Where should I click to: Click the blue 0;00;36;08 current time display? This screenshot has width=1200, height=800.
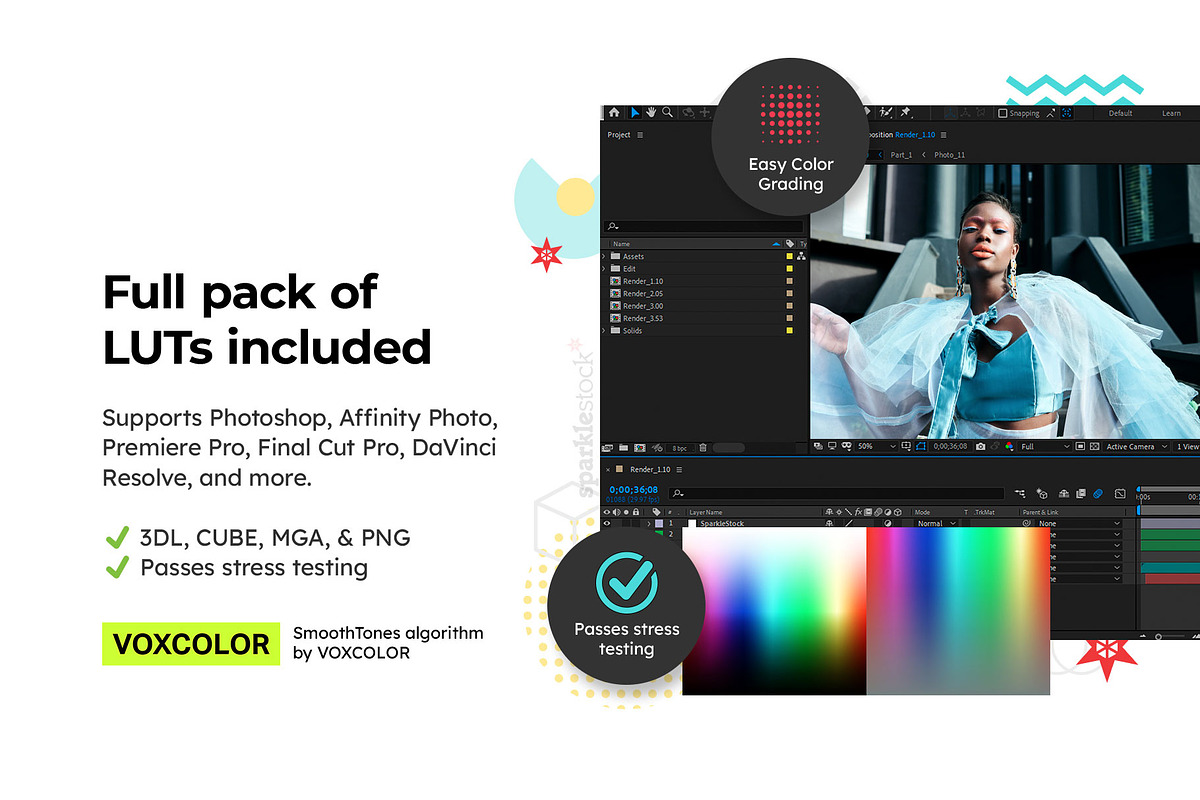point(634,489)
